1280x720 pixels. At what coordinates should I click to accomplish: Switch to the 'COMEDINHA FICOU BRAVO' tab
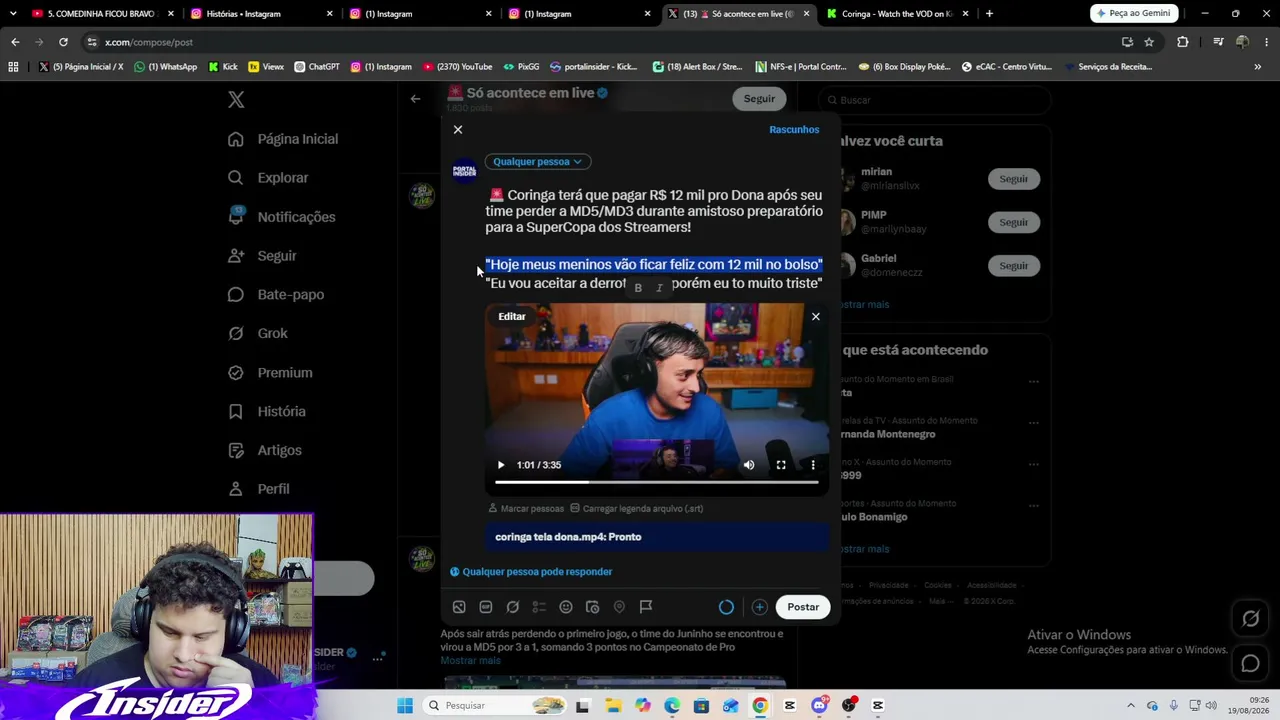[x=101, y=14]
